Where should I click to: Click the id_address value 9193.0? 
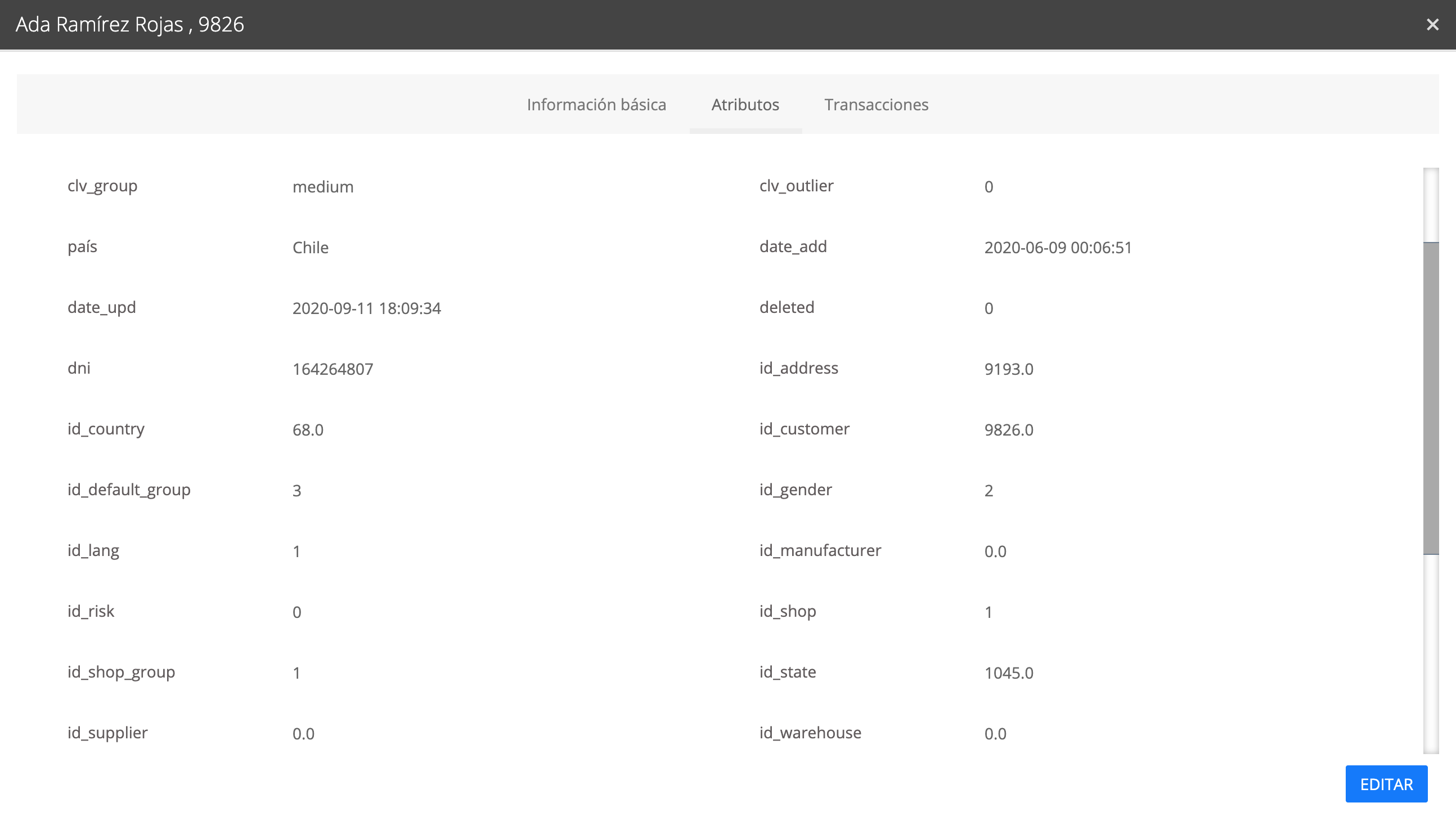[x=1008, y=369]
